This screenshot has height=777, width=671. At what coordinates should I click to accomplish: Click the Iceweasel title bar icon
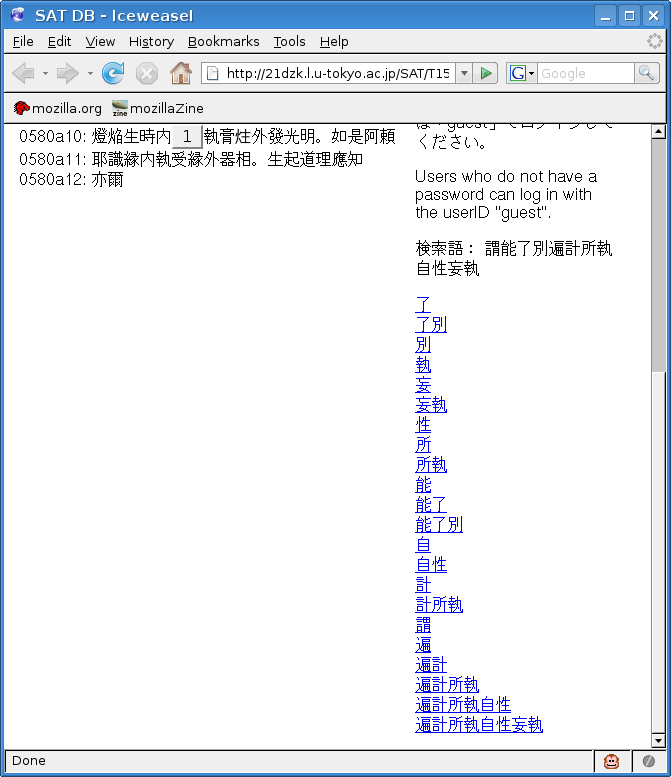click(x=18, y=15)
